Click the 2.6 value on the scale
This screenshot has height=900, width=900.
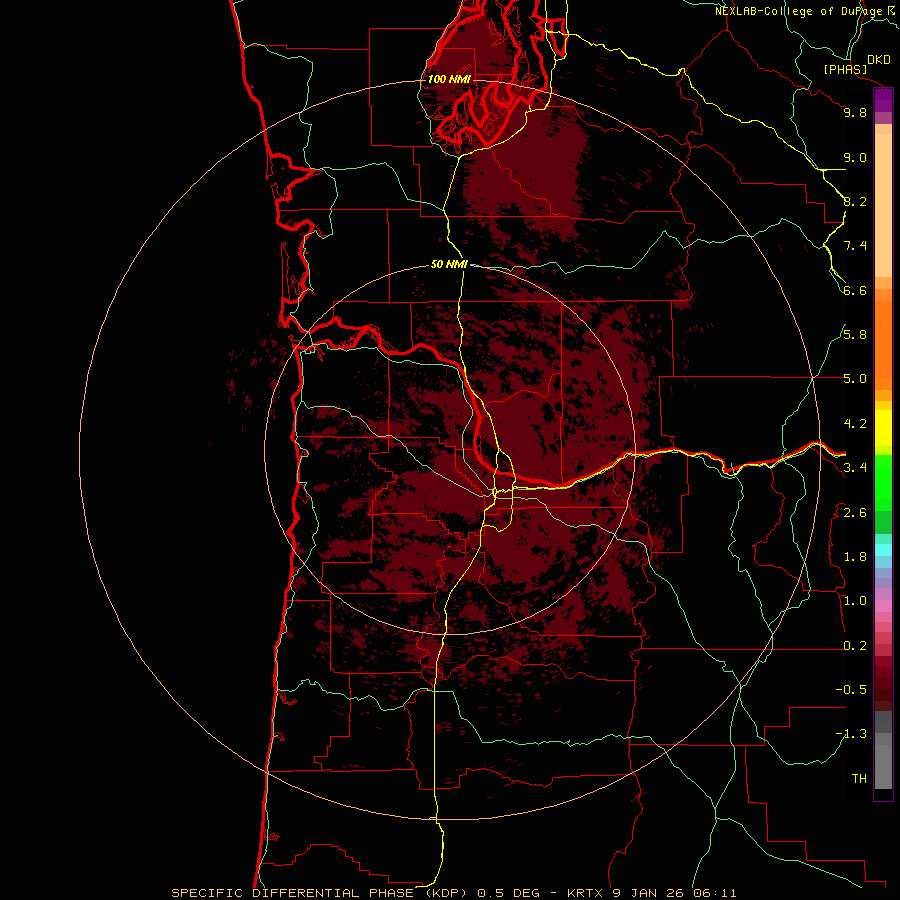(855, 513)
